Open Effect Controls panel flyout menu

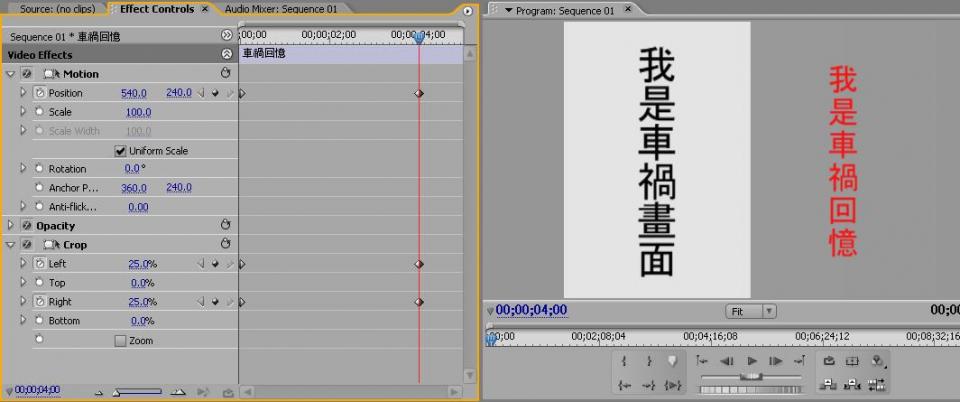[x=468, y=11]
